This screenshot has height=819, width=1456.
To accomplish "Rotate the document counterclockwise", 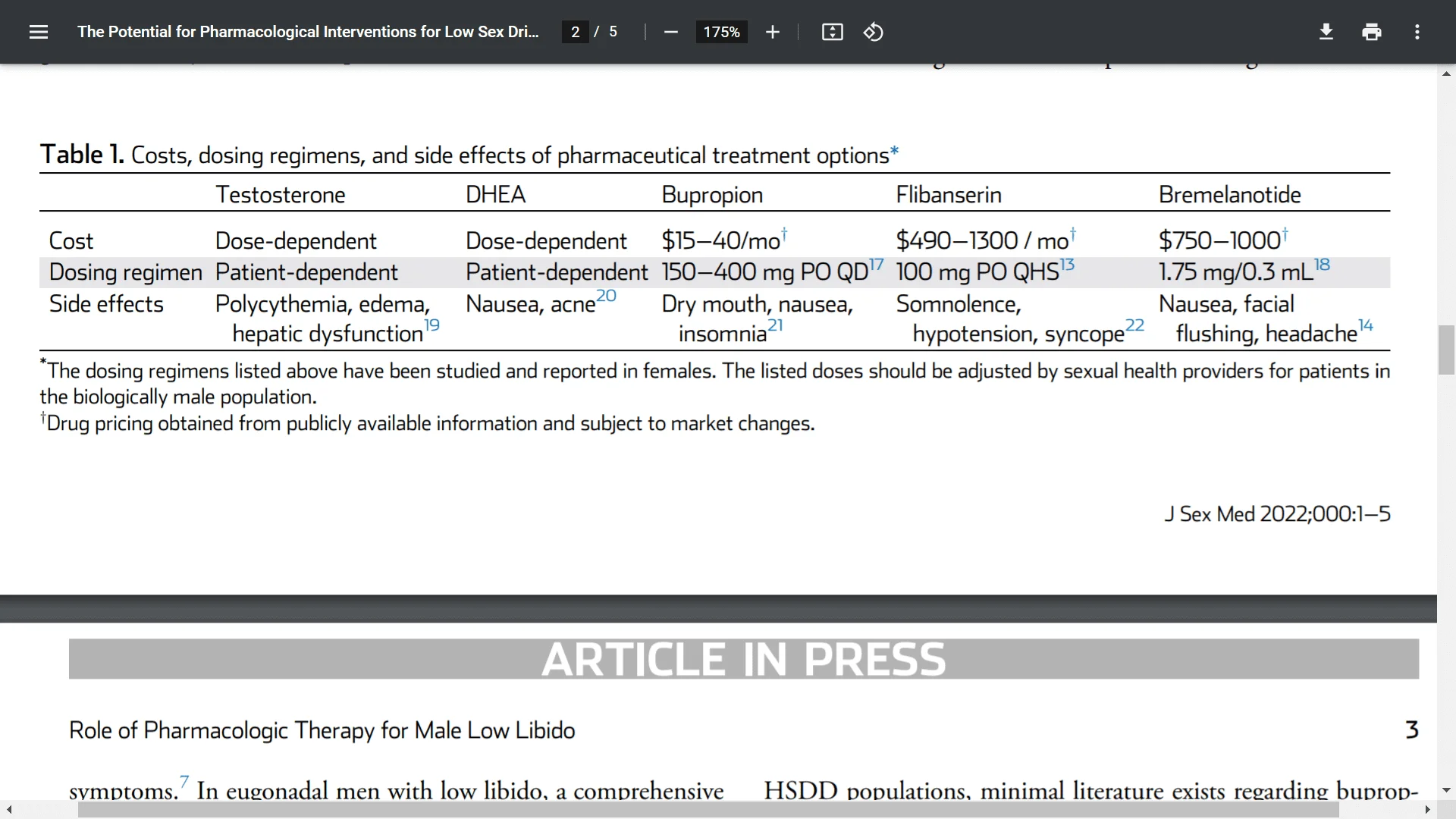I will (x=873, y=32).
